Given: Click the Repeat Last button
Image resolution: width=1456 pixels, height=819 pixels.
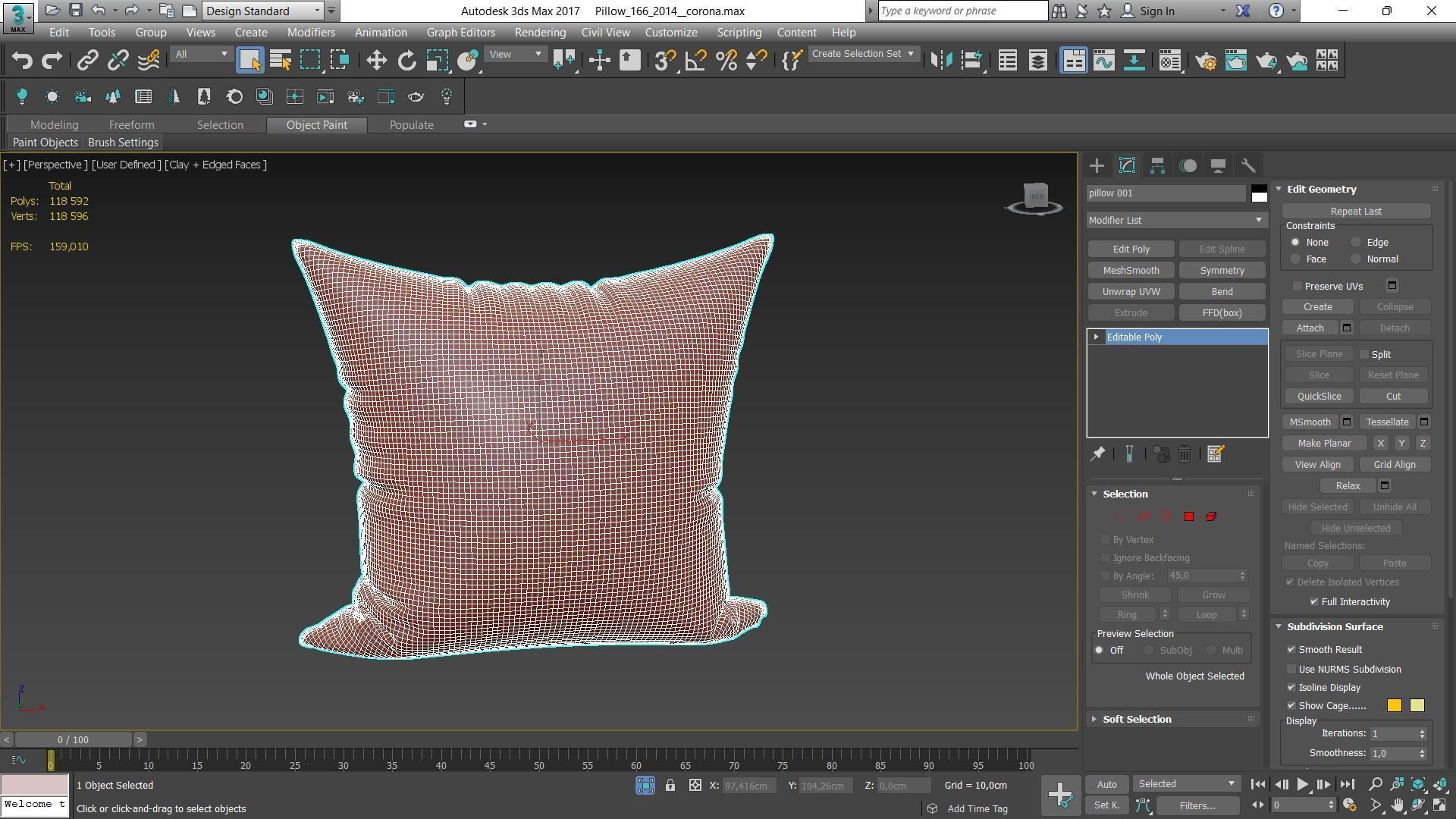Looking at the screenshot, I should (1356, 212).
